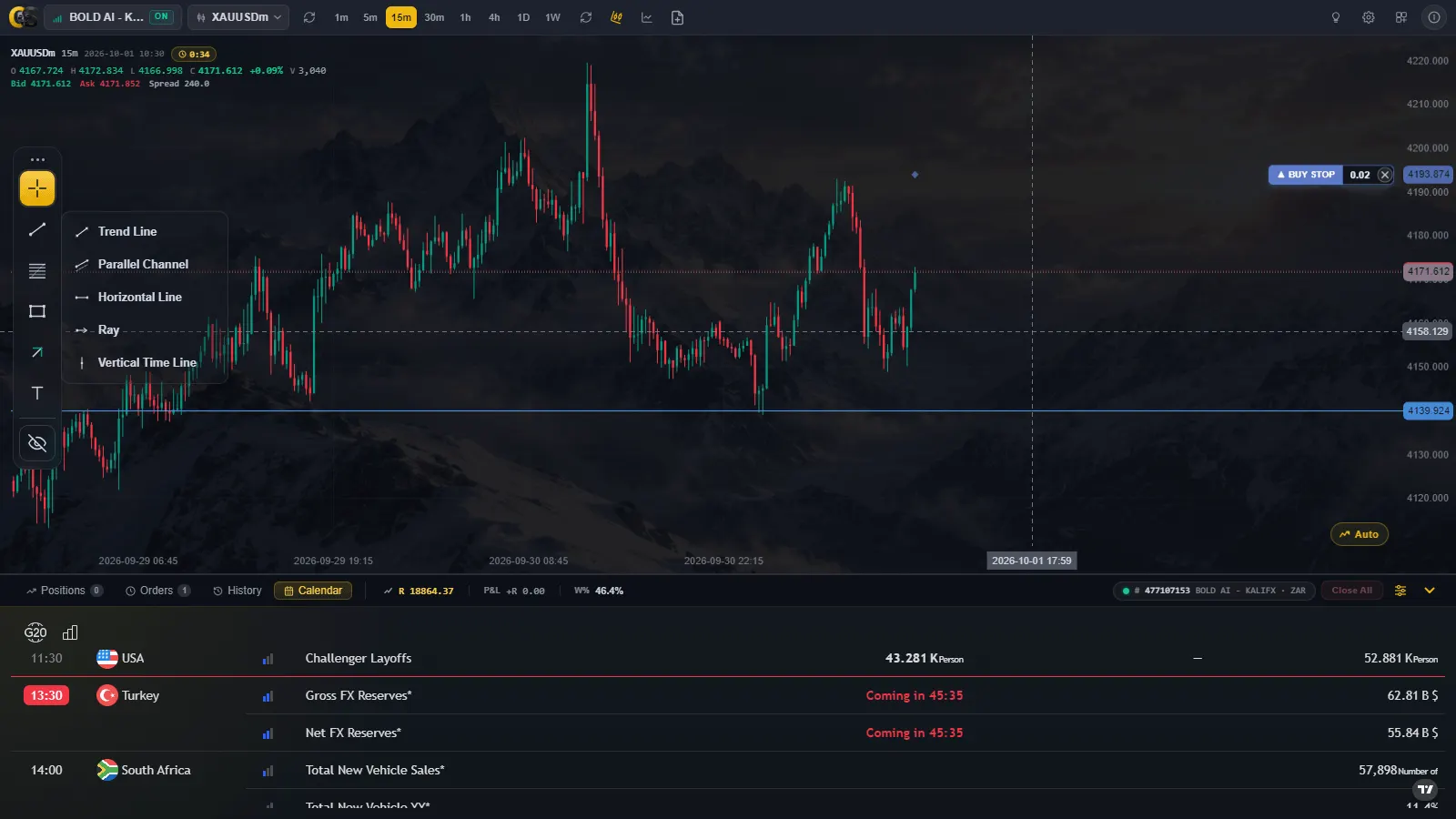Open the XAUUSDm symbol dropdown
The width and height of the screenshot is (1456, 819).
238,17
